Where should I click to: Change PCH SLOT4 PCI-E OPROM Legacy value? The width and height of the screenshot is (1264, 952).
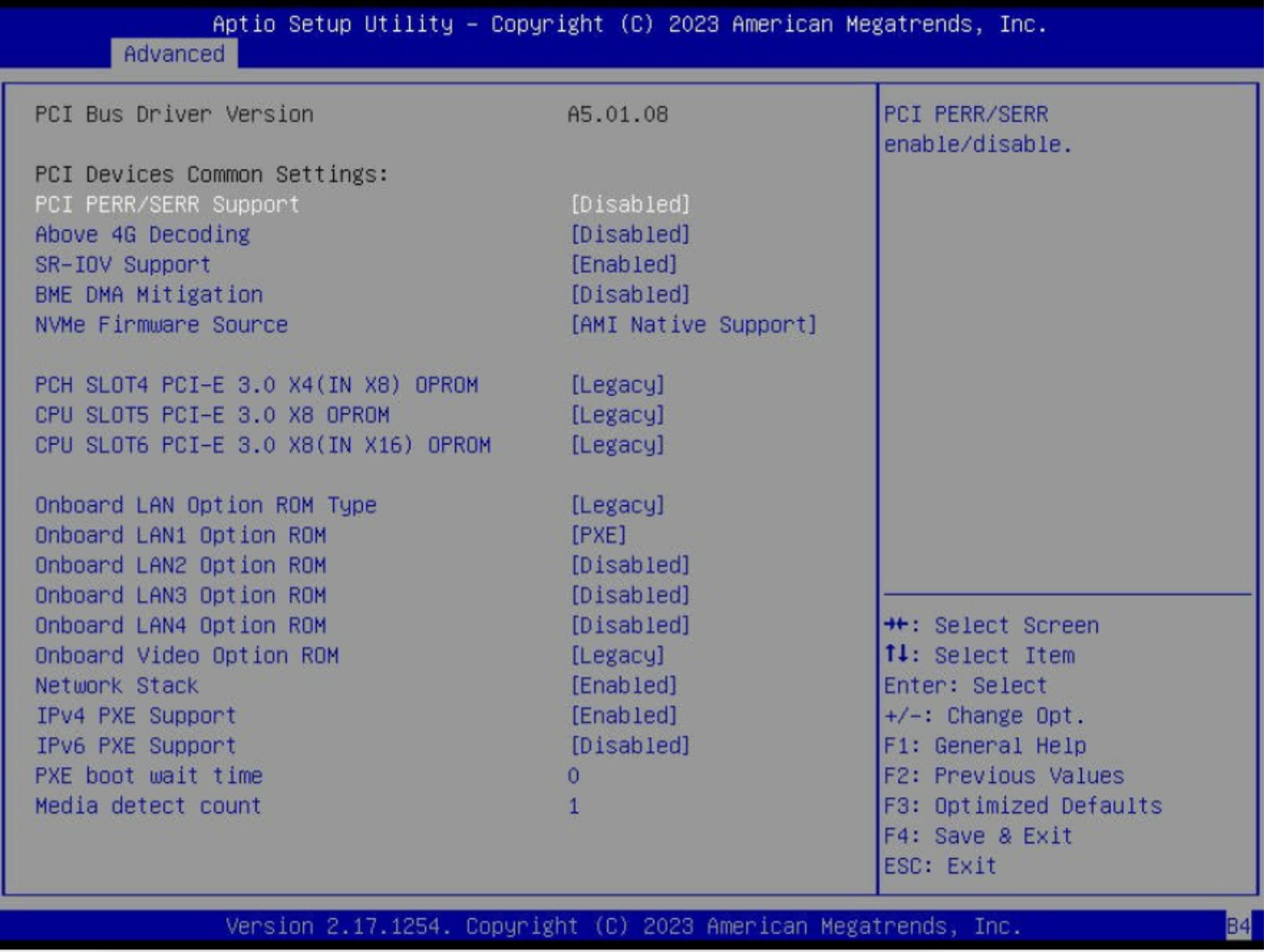[618, 386]
